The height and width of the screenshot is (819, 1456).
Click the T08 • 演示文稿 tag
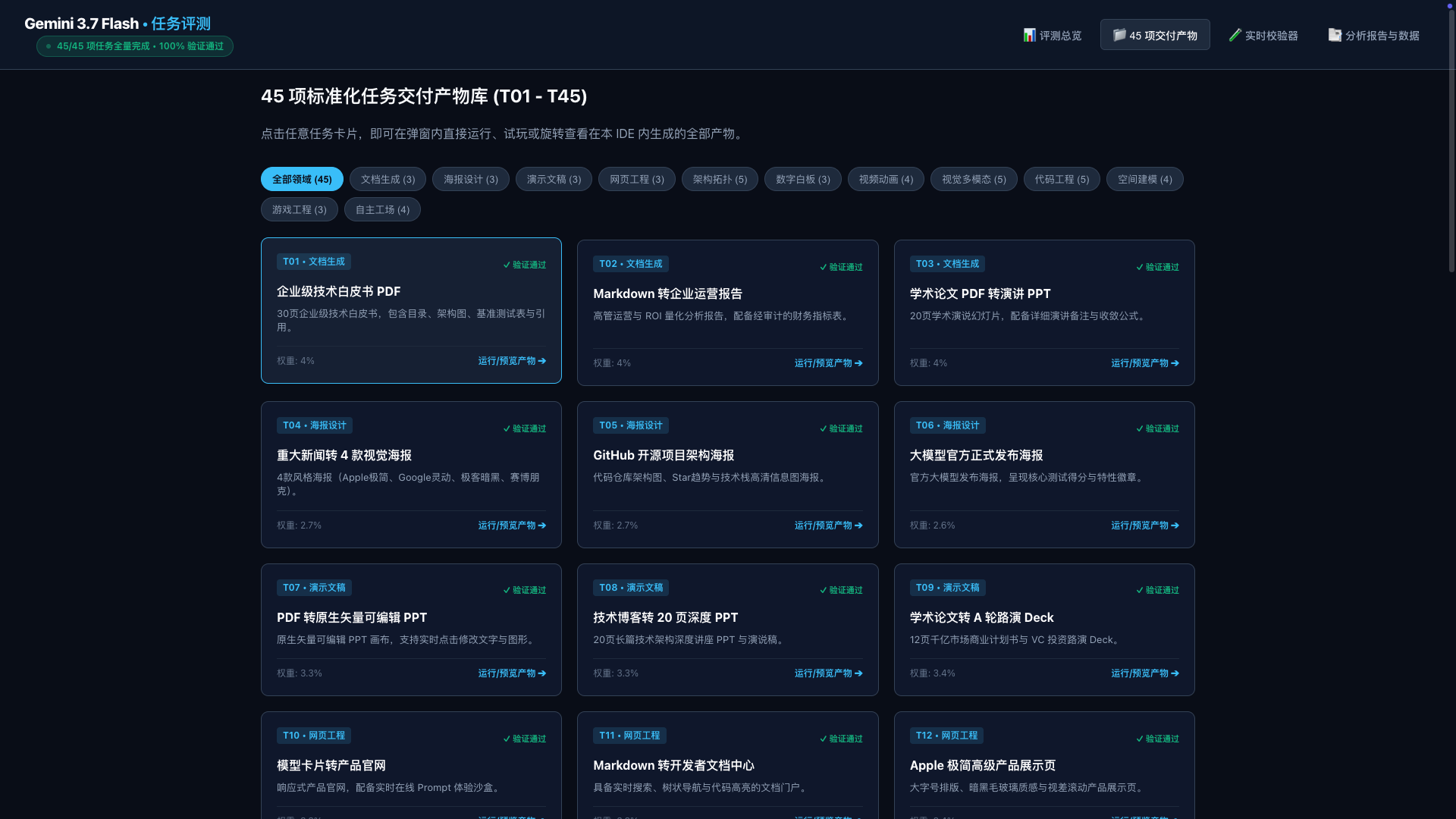[x=631, y=588]
